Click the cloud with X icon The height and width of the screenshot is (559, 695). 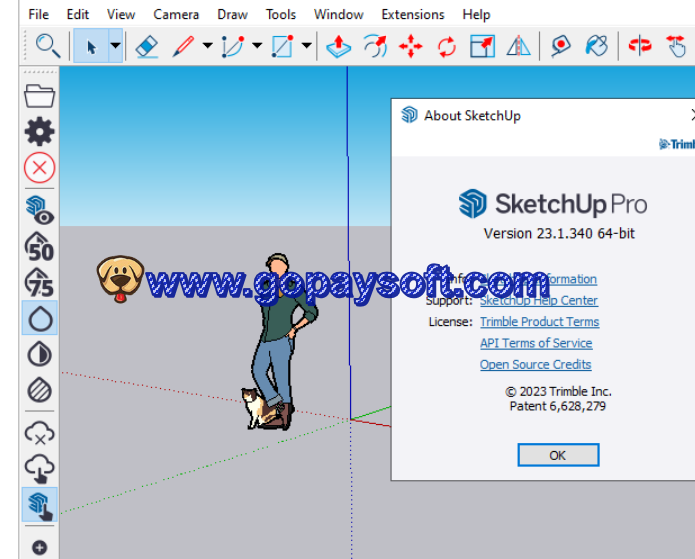39,433
